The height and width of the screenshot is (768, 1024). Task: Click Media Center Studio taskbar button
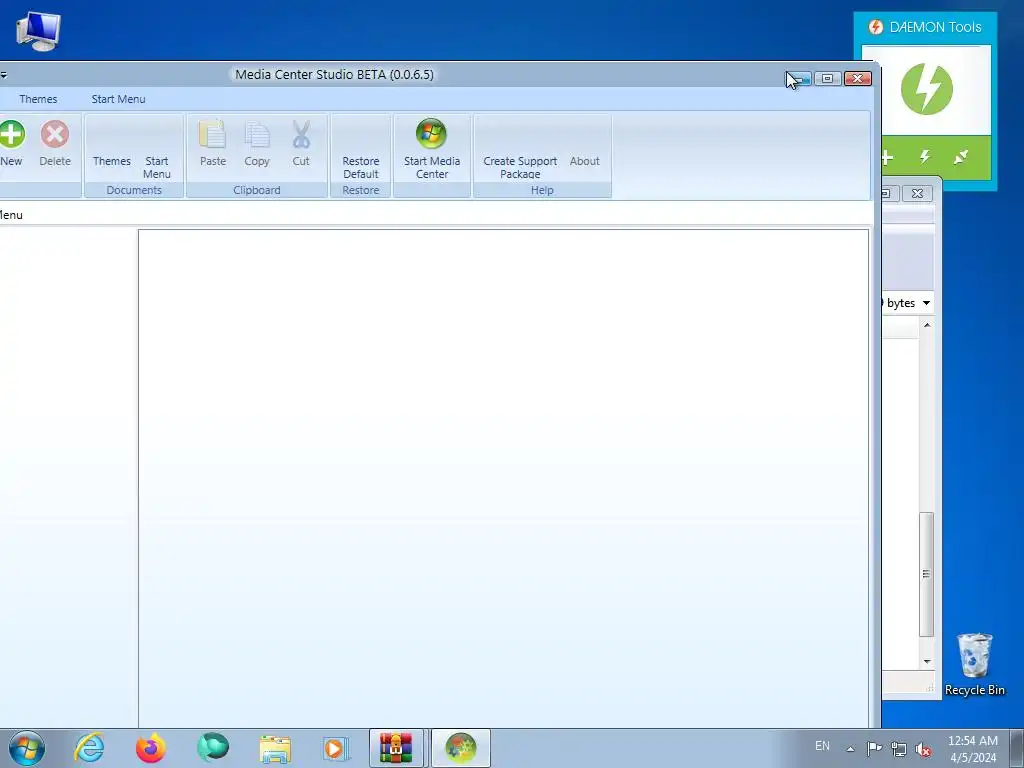pos(460,748)
